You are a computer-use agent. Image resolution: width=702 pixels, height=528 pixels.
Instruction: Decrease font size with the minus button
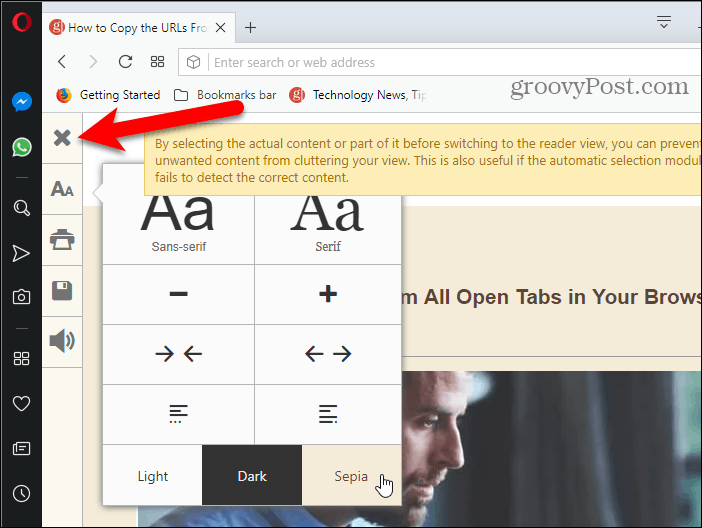(x=179, y=294)
